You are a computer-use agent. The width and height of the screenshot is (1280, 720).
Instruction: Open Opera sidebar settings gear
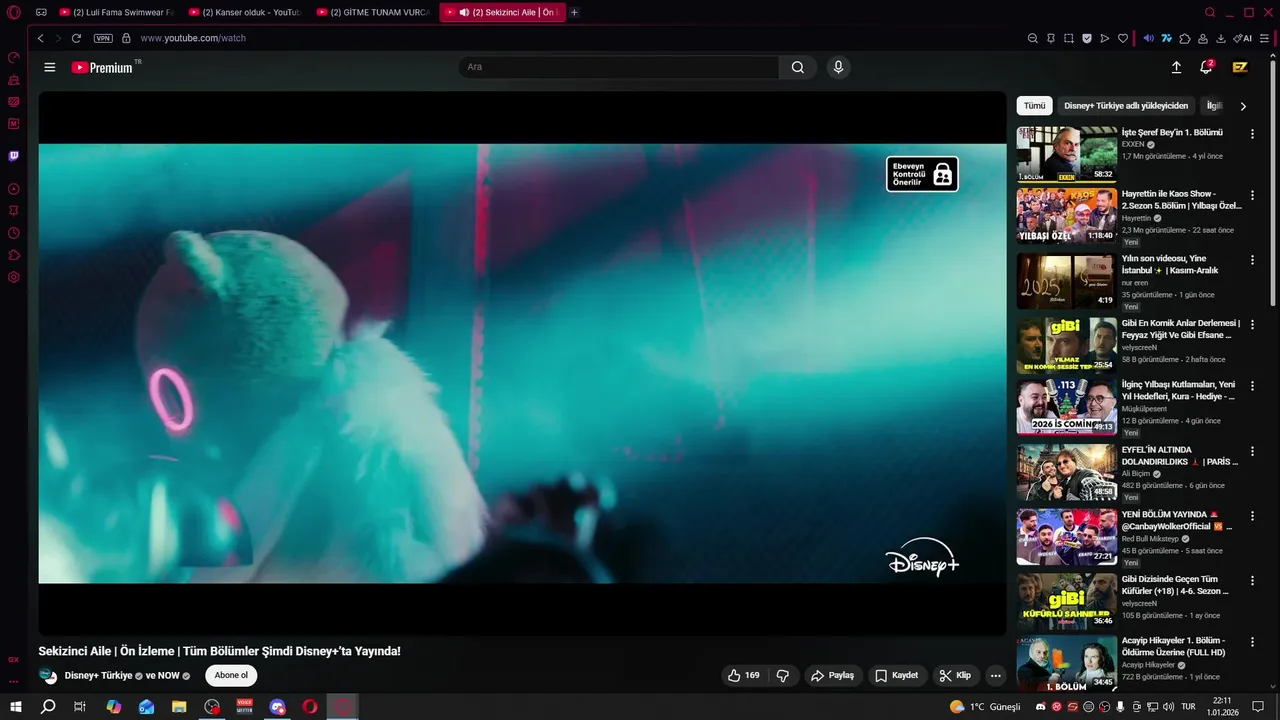(x=14, y=277)
